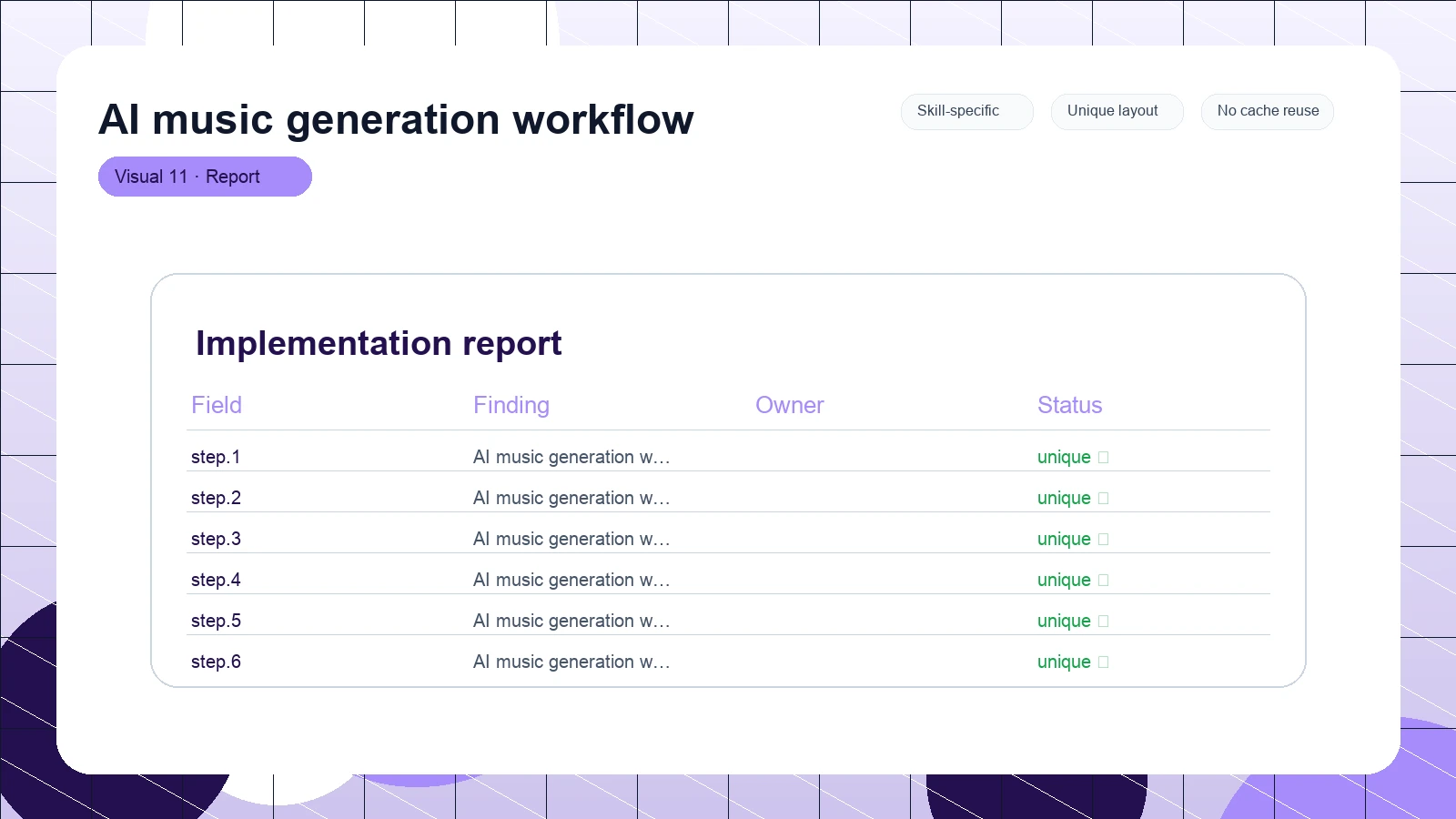
Task: Select the step.6 field cell
Action: pos(216,662)
